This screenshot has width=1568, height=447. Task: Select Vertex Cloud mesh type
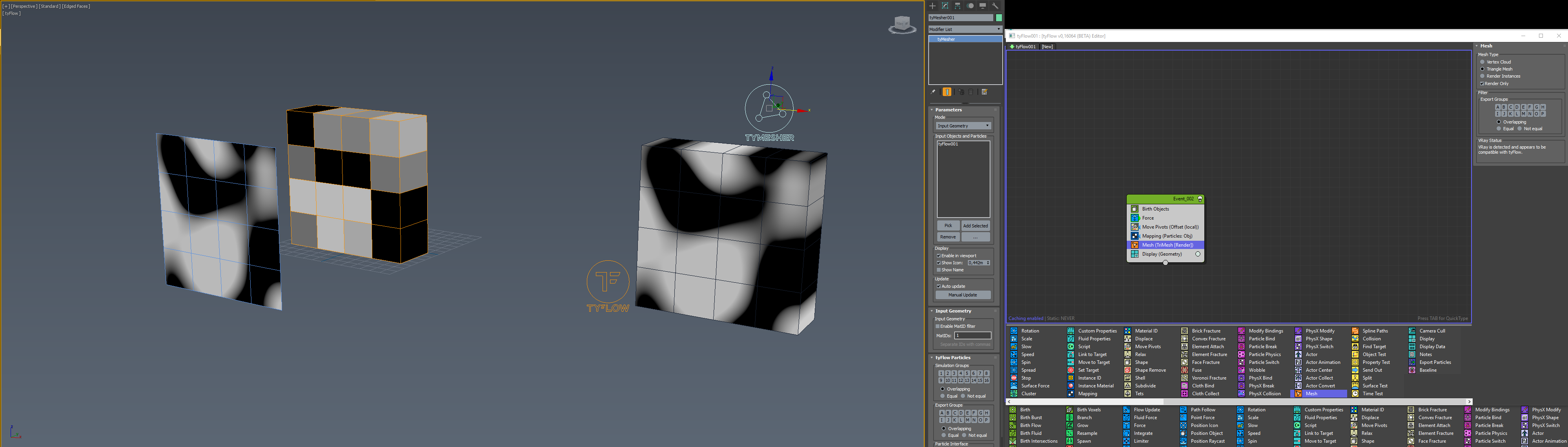click(1483, 62)
